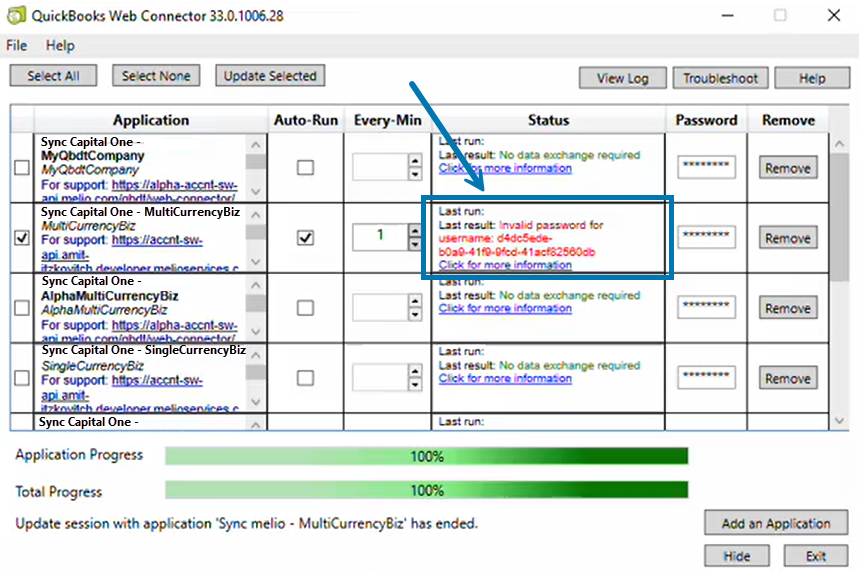This screenshot has height=571, width=859.
Task: Decrease Every-Min value for MultiCurrencyBiz
Action: point(415,245)
